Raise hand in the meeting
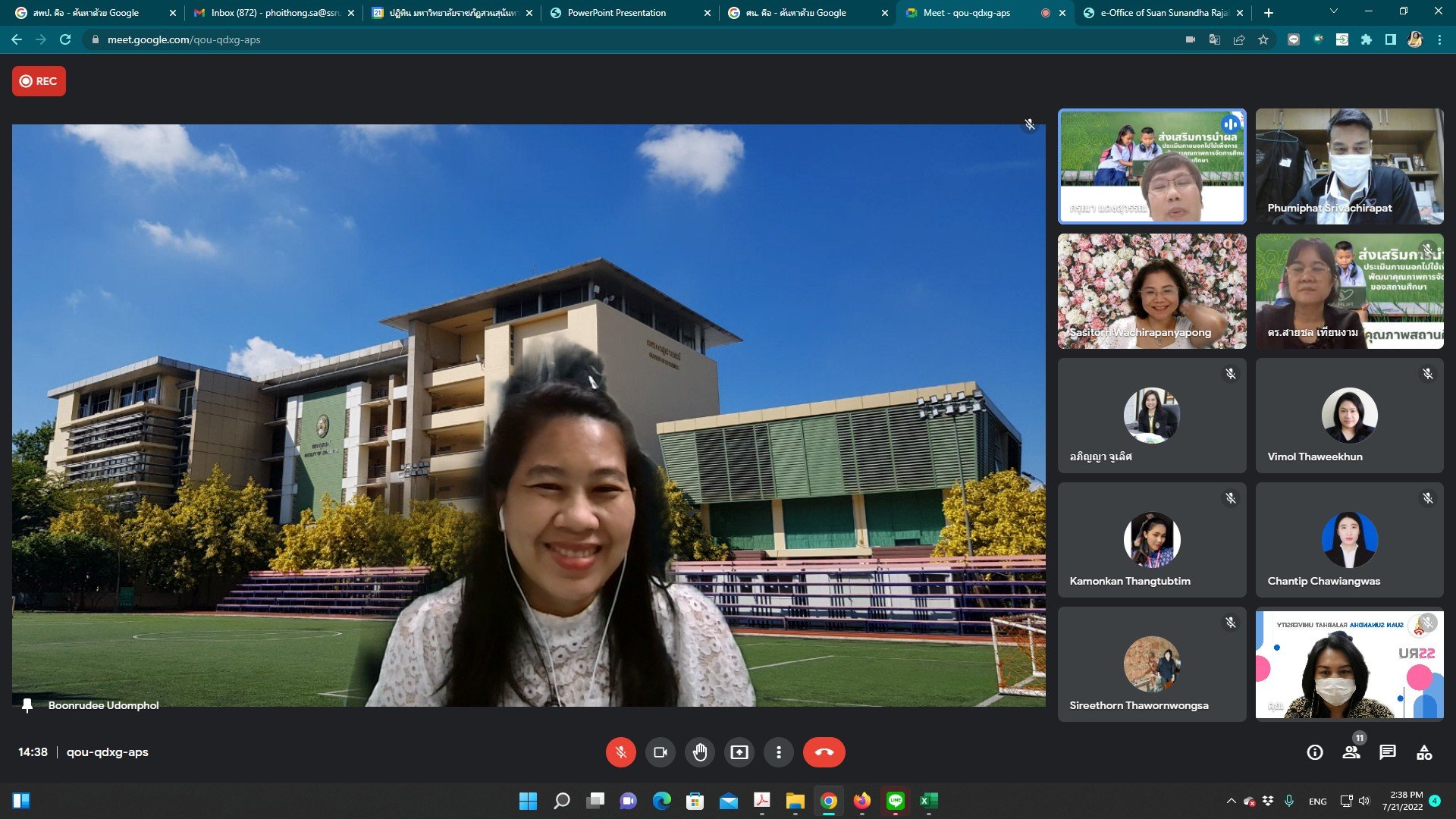The image size is (1456, 819). (x=699, y=752)
